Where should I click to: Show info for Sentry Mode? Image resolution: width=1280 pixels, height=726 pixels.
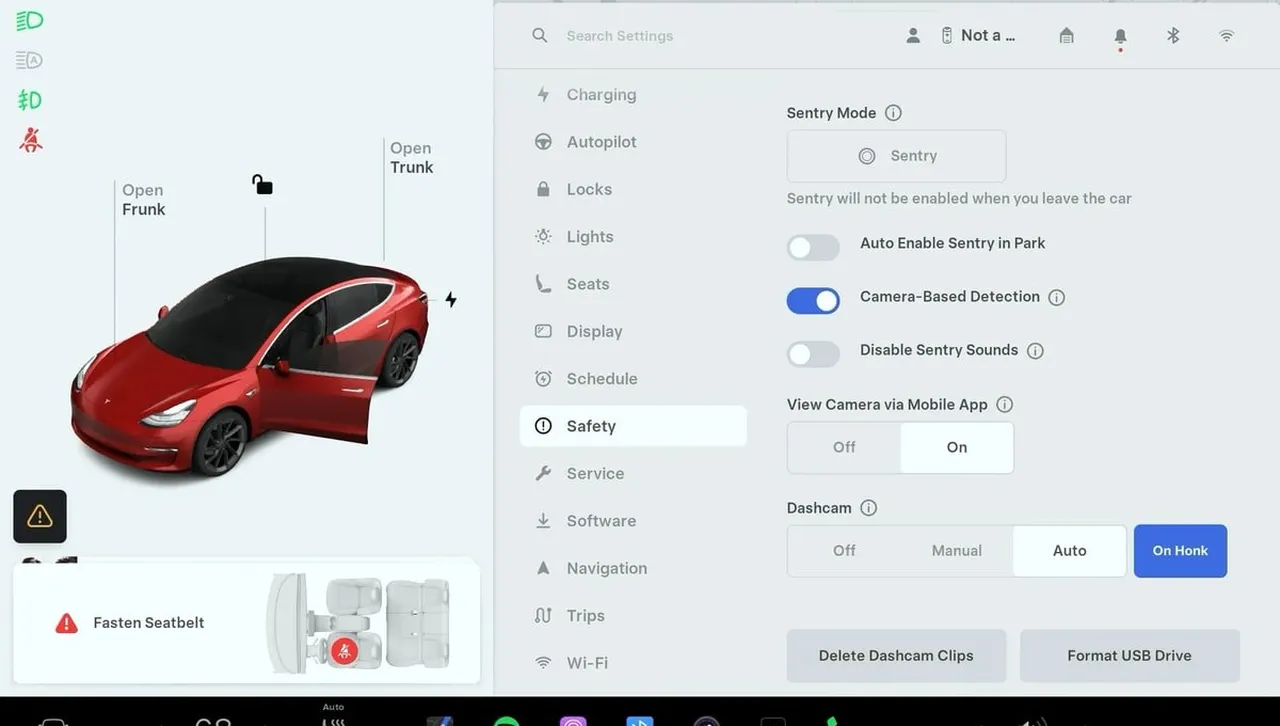(893, 113)
